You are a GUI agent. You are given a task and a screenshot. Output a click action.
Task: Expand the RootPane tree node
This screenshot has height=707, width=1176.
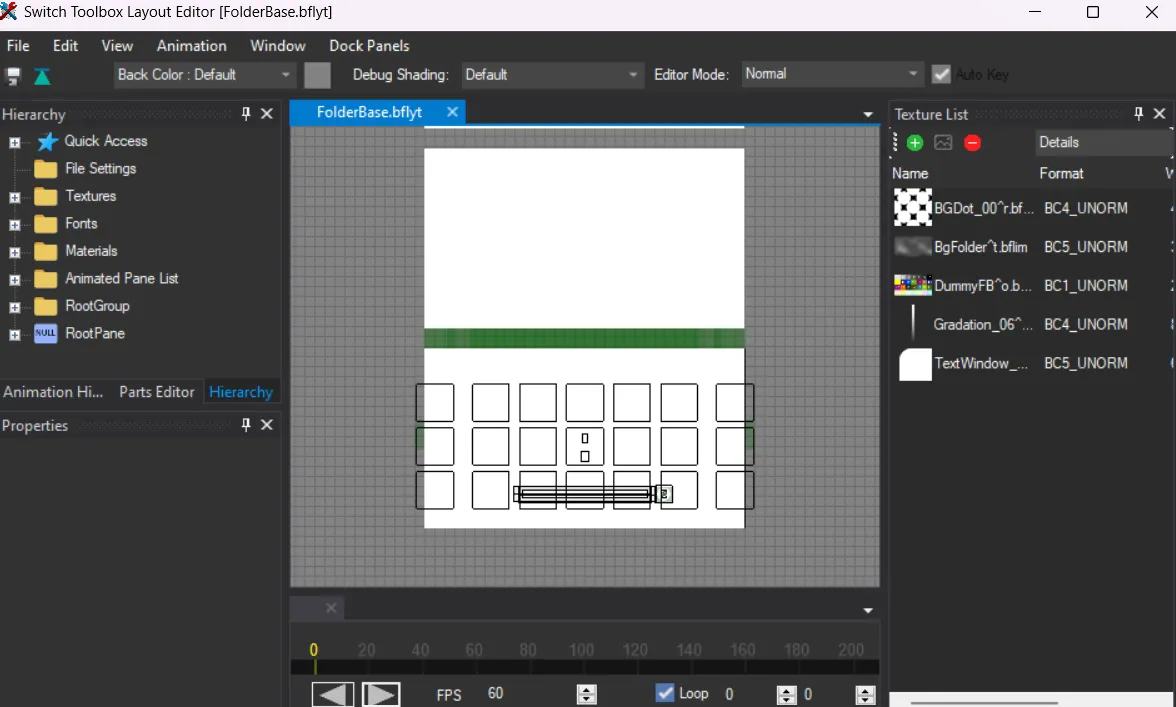[x=15, y=334]
